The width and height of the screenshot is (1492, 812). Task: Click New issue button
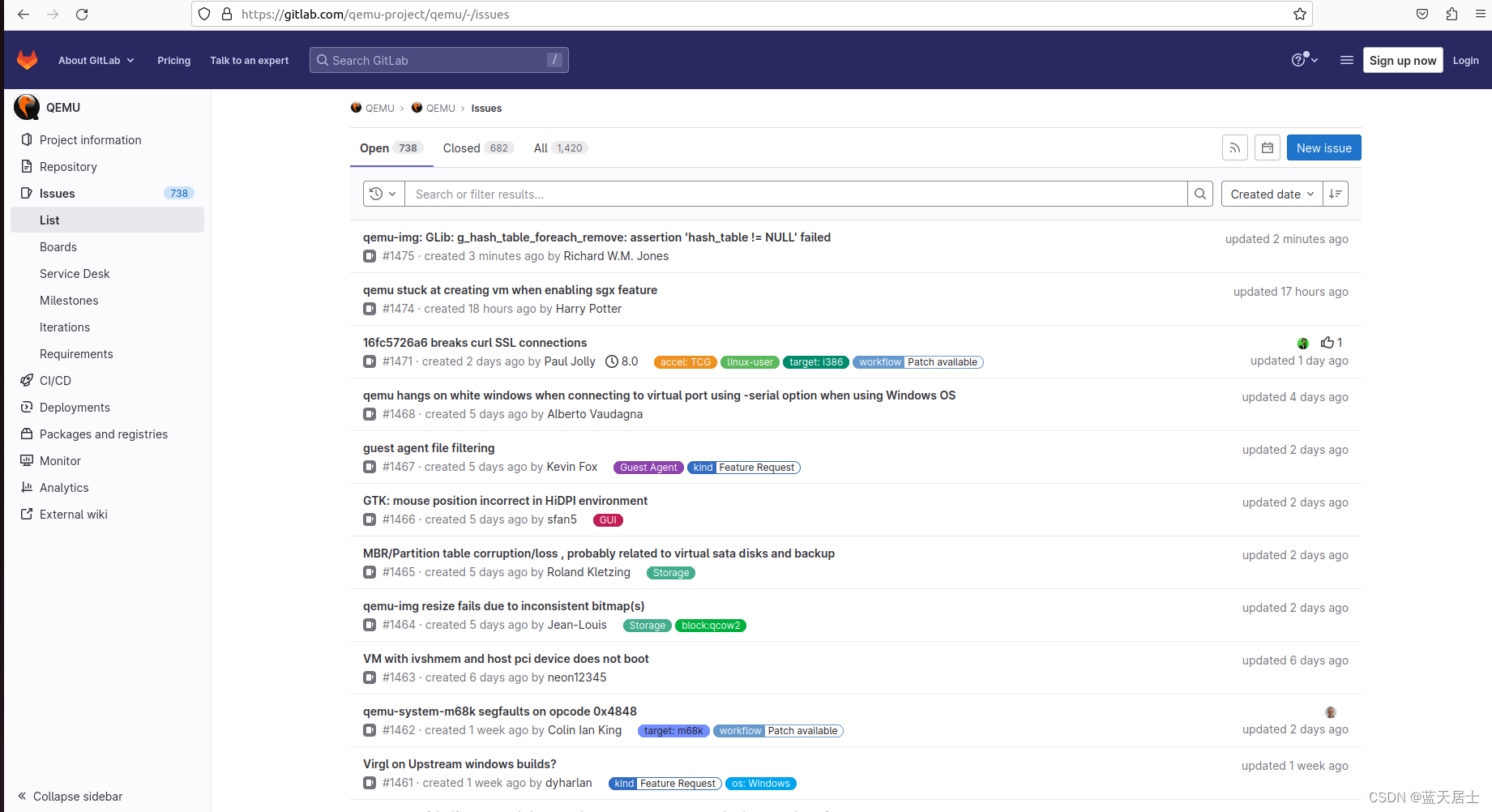tap(1323, 147)
